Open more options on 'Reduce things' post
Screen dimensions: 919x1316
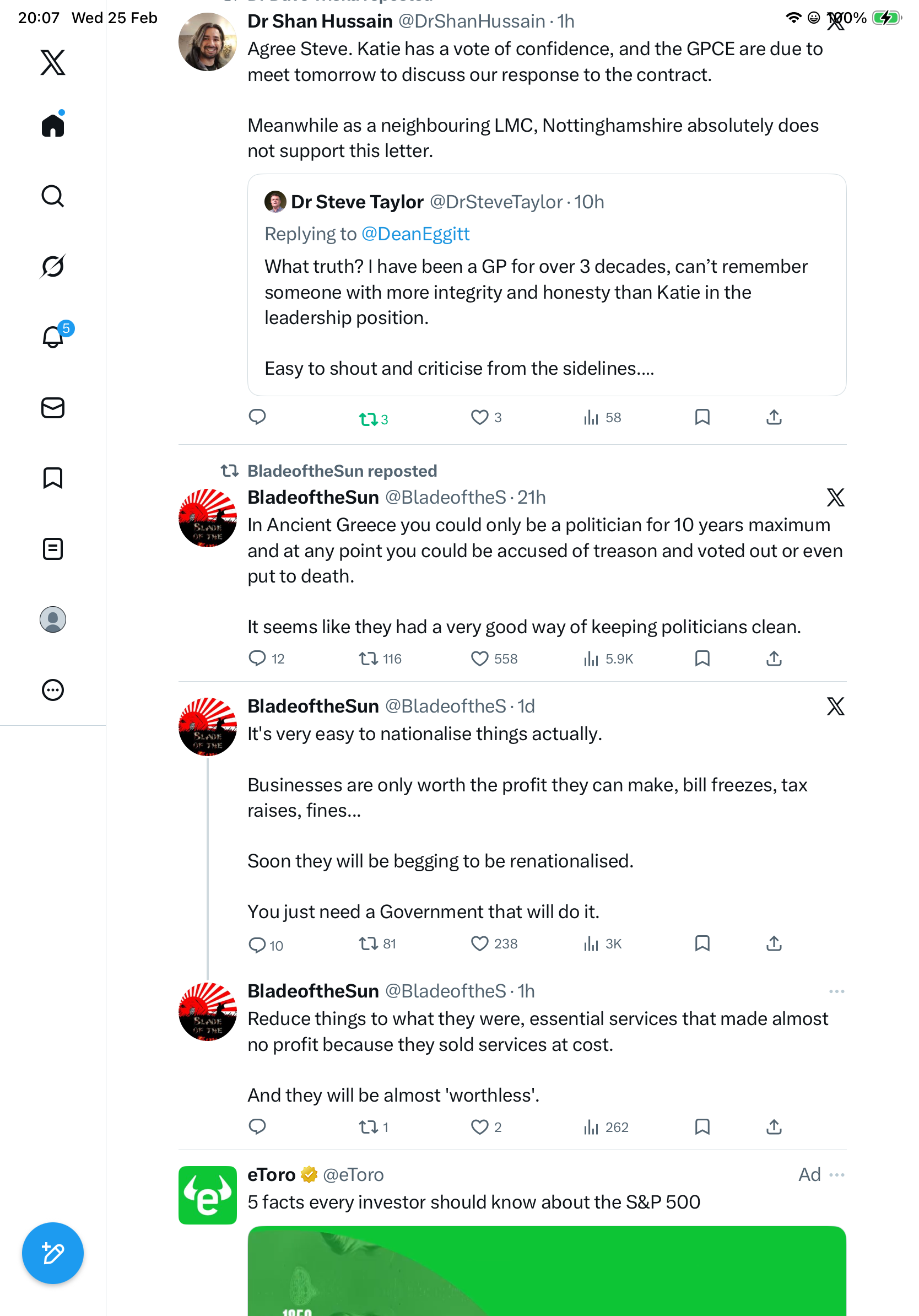point(836,991)
